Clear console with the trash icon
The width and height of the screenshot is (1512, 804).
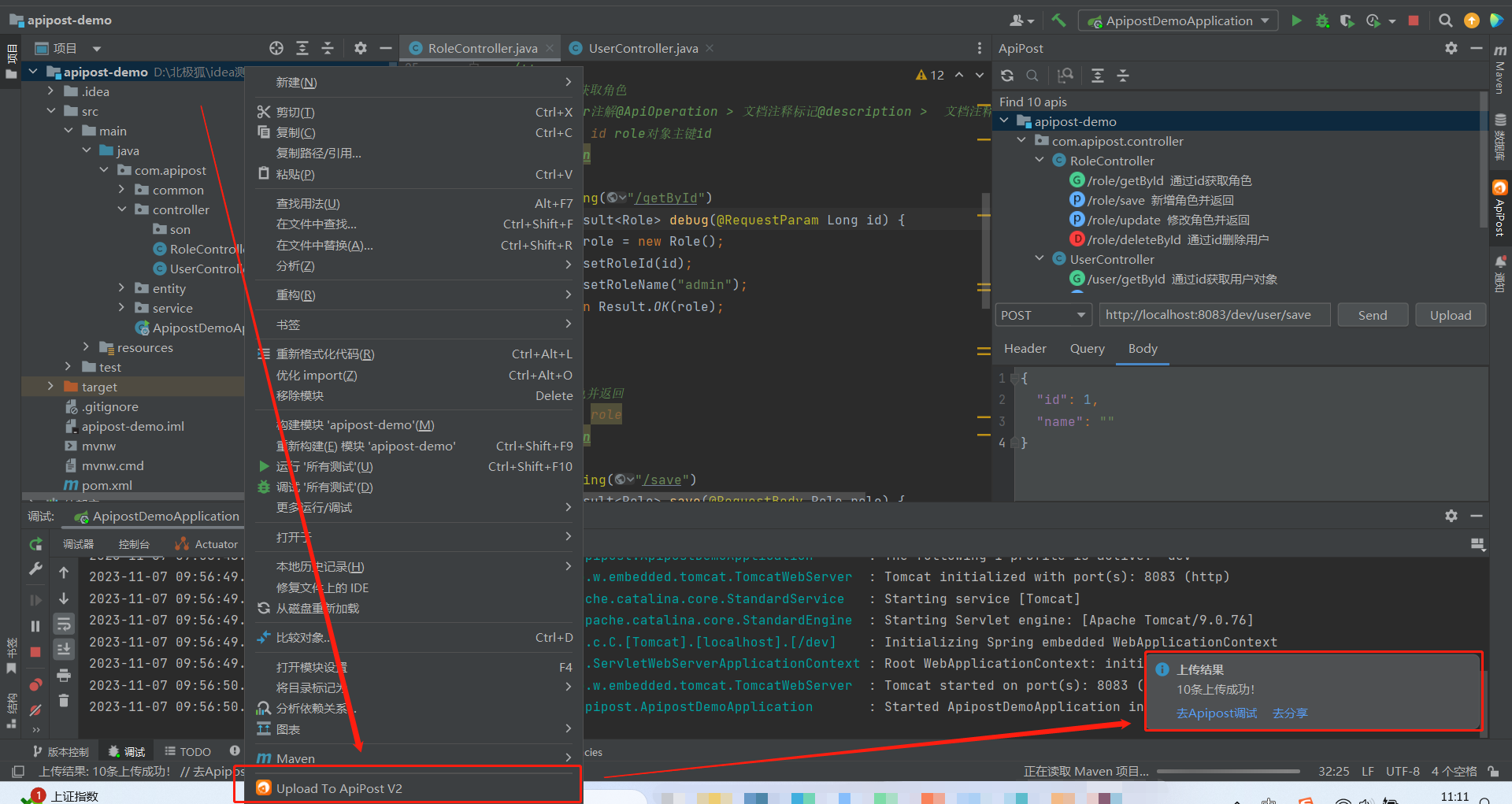[x=64, y=700]
